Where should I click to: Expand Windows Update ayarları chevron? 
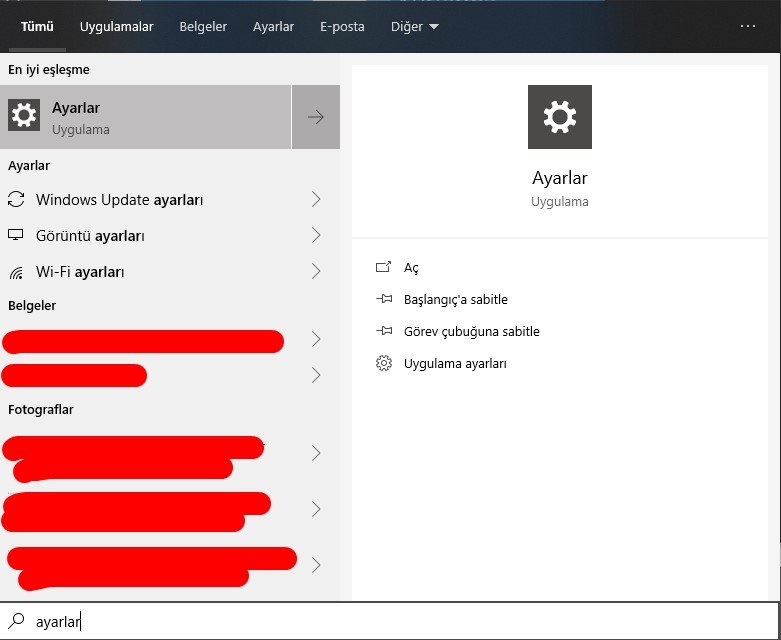coord(316,199)
